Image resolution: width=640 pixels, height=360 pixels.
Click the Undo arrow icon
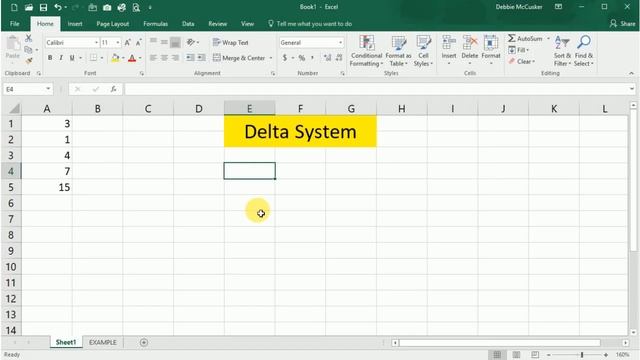click(58, 7)
